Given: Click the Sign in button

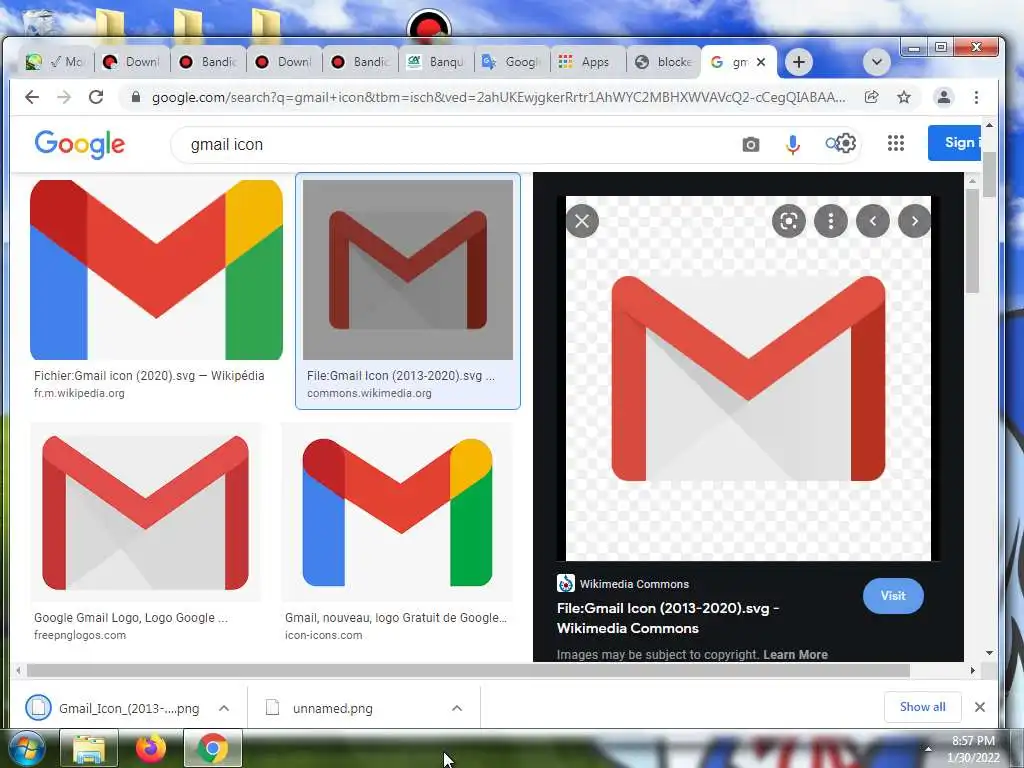Looking at the screenshot, I should [x=954, y=142].
